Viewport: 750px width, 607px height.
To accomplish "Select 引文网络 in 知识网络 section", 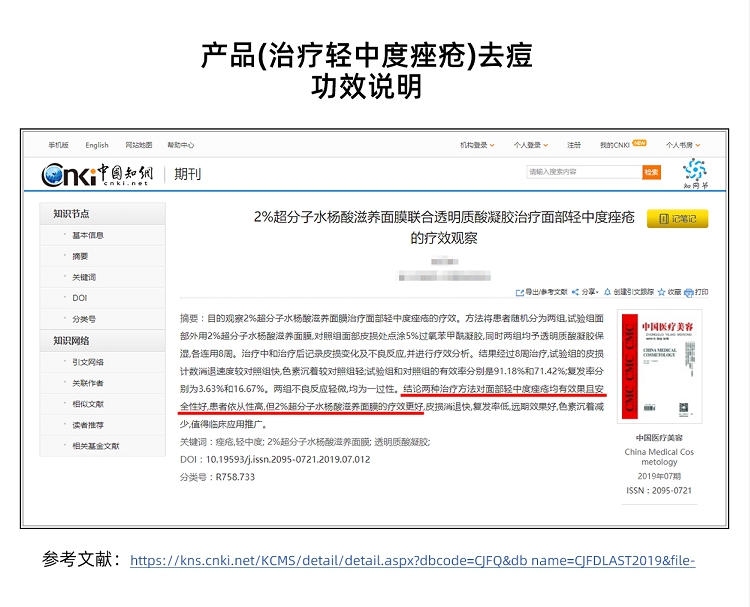I will coord(87,362).
